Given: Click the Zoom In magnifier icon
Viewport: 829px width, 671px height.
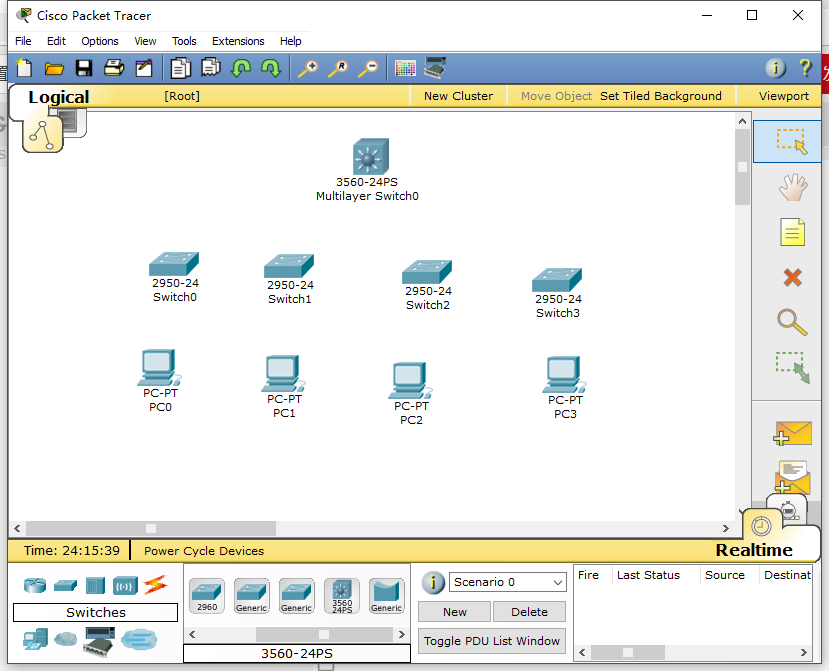Looking at the screenshot, I should 308,69.
